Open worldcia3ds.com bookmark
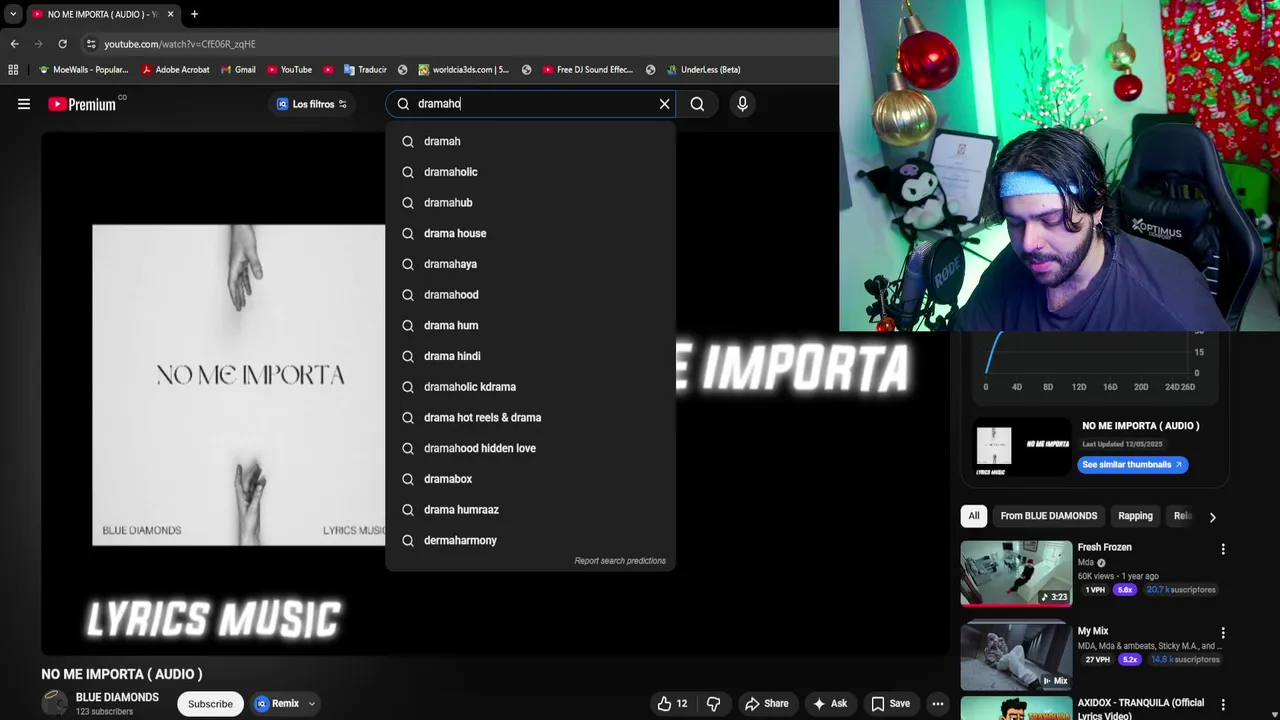 [x=464, y=70]
